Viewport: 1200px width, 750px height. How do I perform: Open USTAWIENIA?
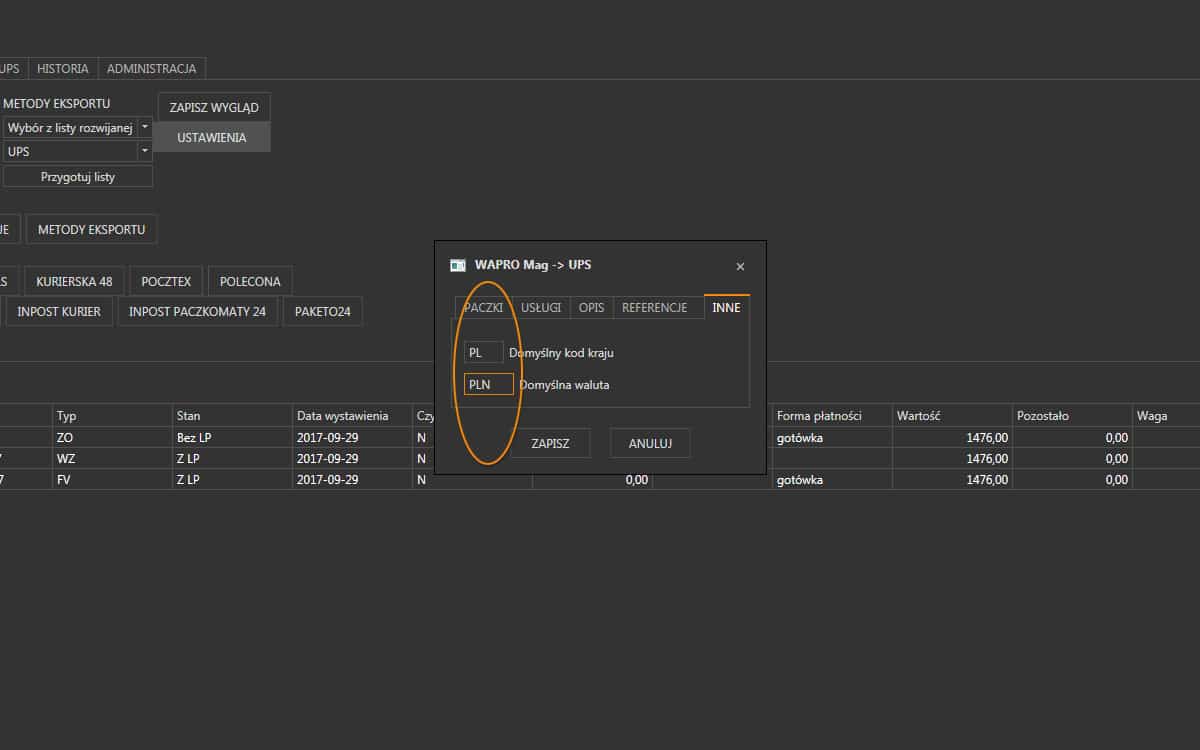pyautogui.click(x=212, y=137)
